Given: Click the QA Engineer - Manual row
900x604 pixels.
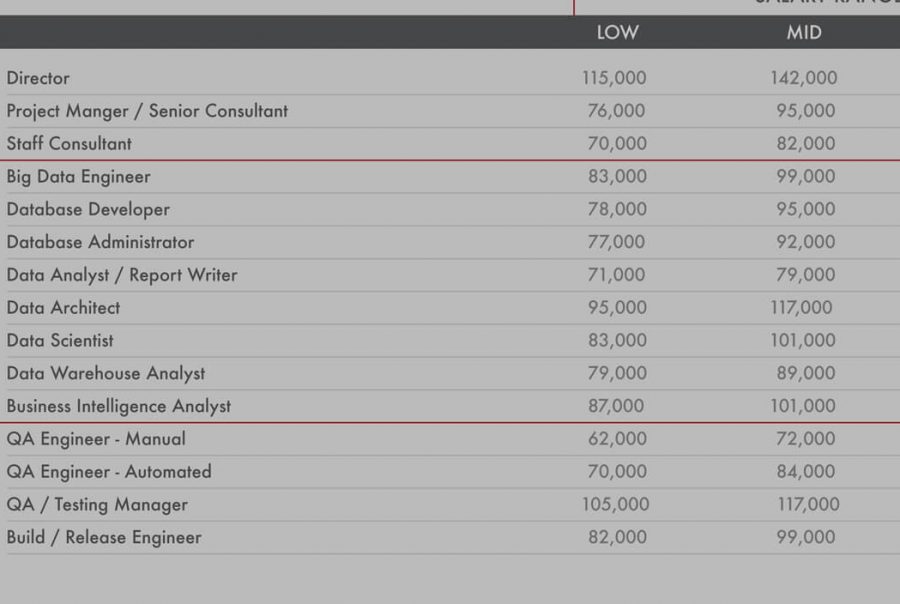Looking at the screenshot, I should [96, 439].
